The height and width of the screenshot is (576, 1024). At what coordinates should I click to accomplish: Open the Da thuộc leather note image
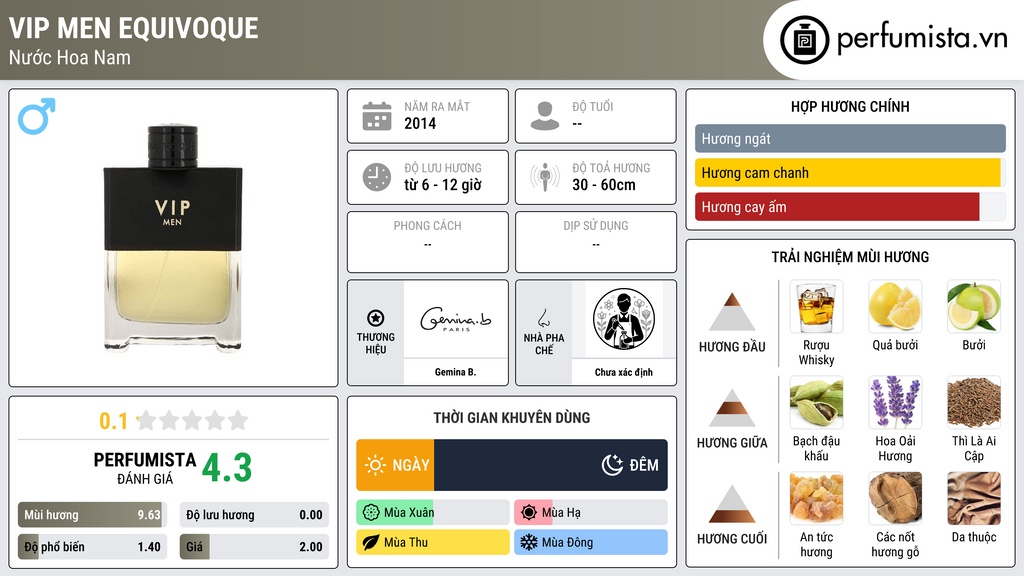(974, 498)
